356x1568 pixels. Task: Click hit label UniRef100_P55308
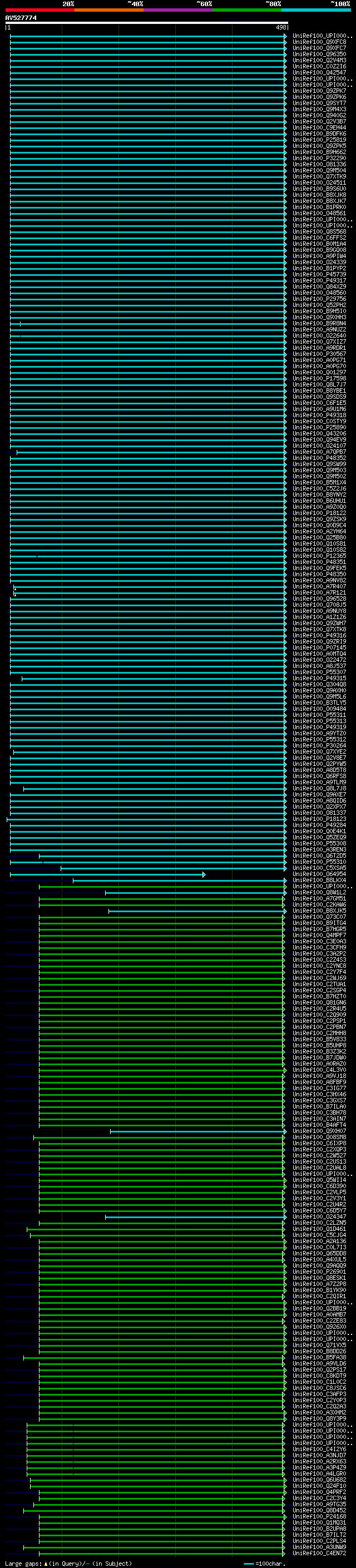[x=319, y=844]
